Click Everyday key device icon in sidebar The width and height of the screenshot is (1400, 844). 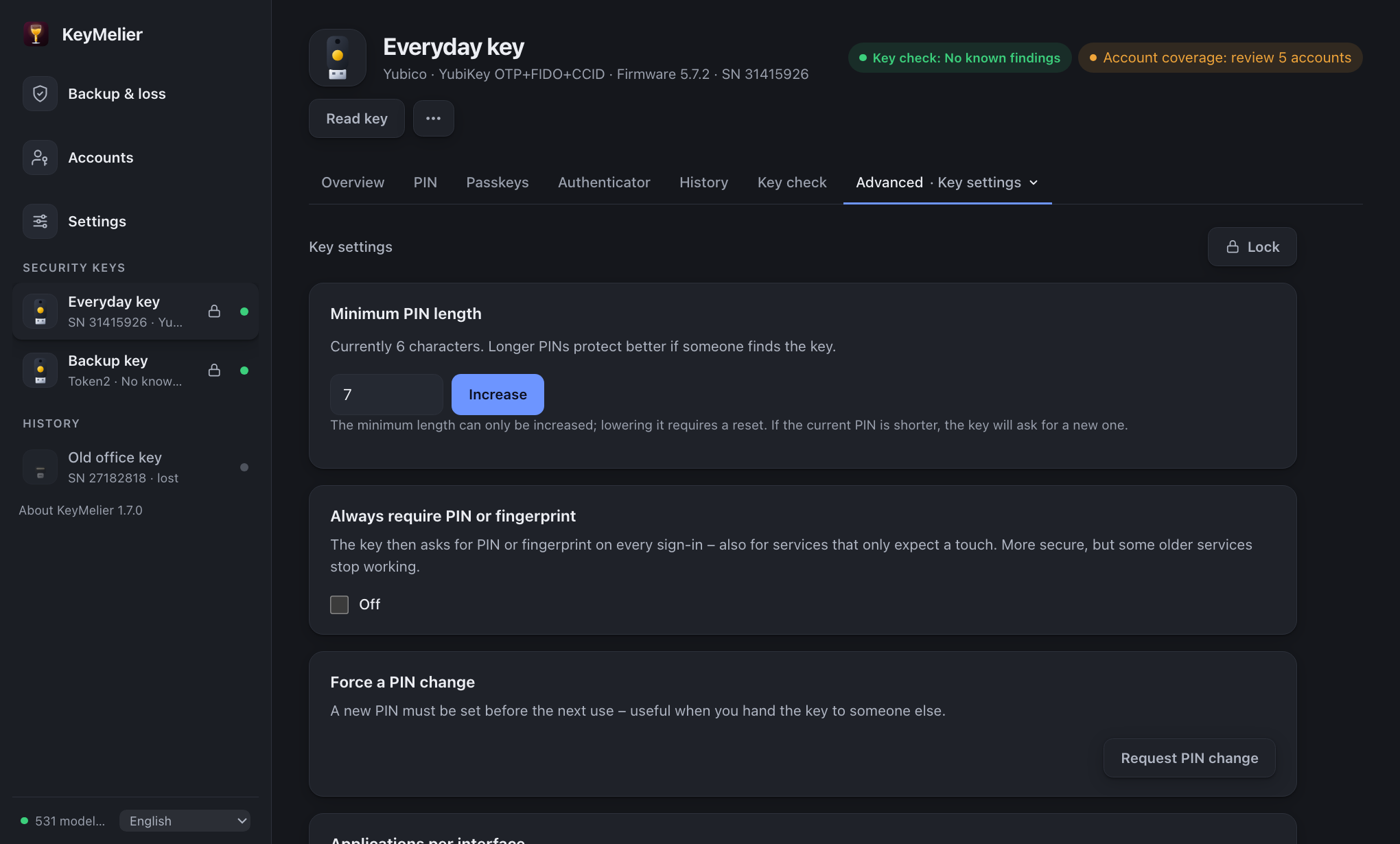pos(40,312)
